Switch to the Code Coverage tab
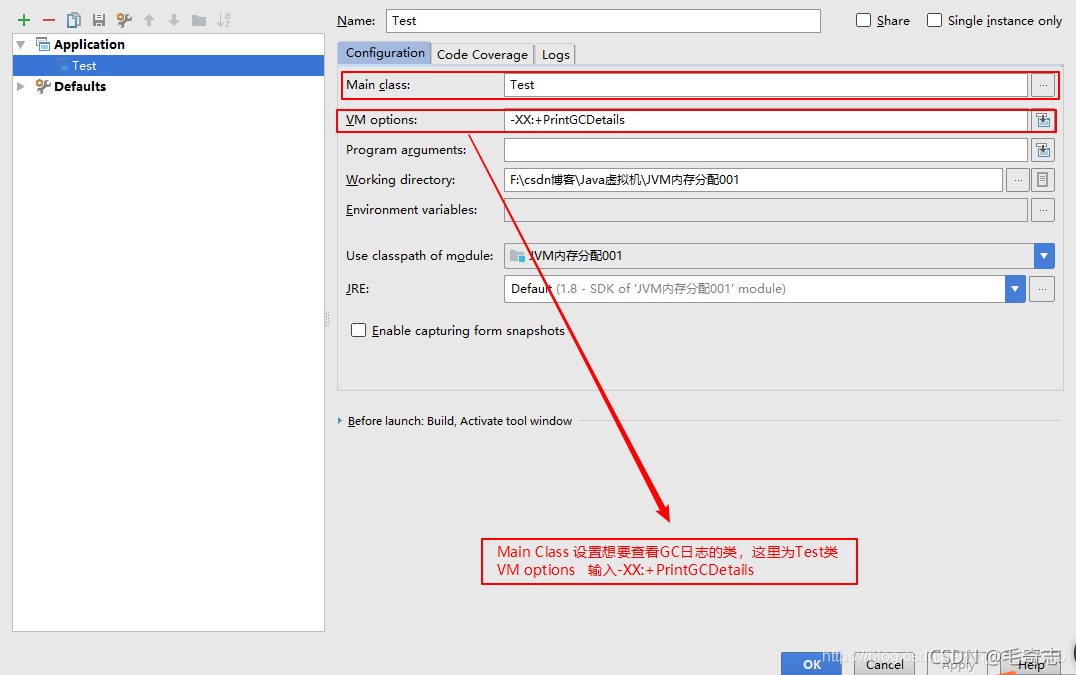1076x675 pixels. coord(482,54)
